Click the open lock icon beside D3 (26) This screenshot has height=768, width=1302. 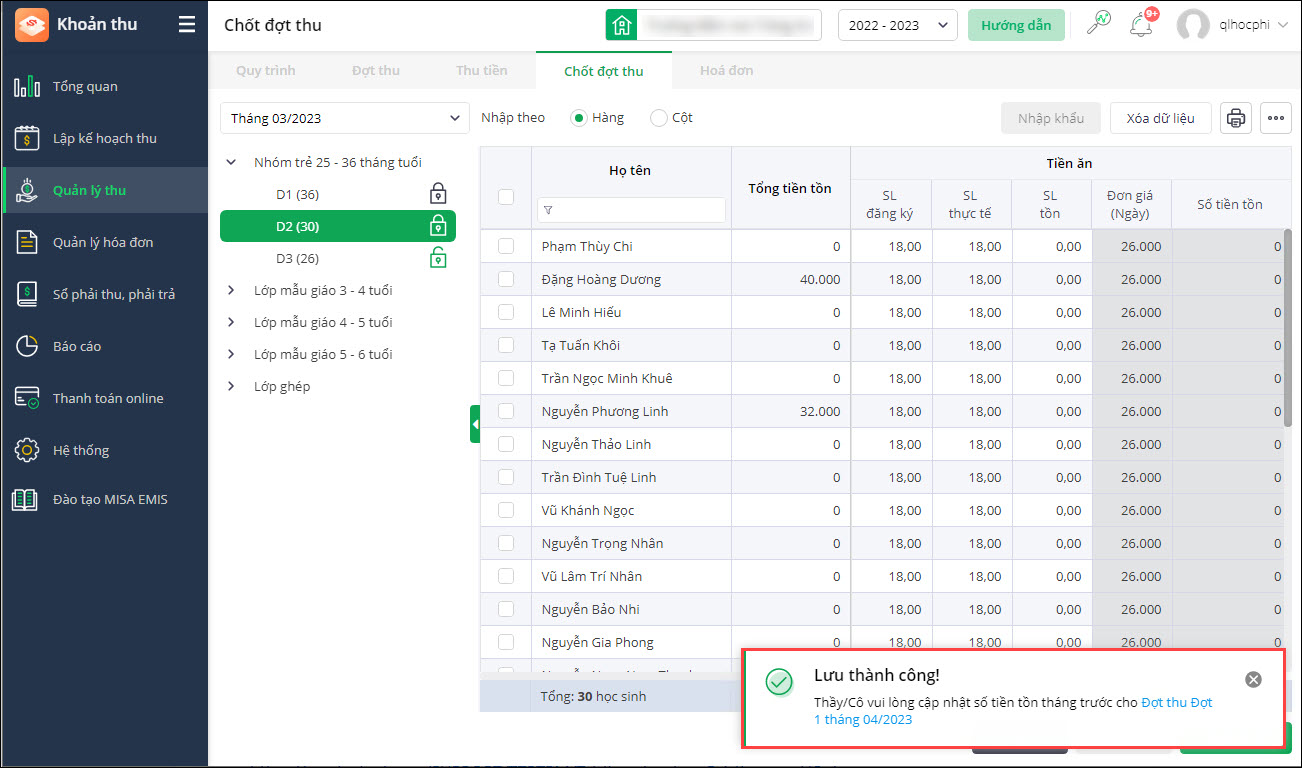pyautogui.click(x=438, y=258)
